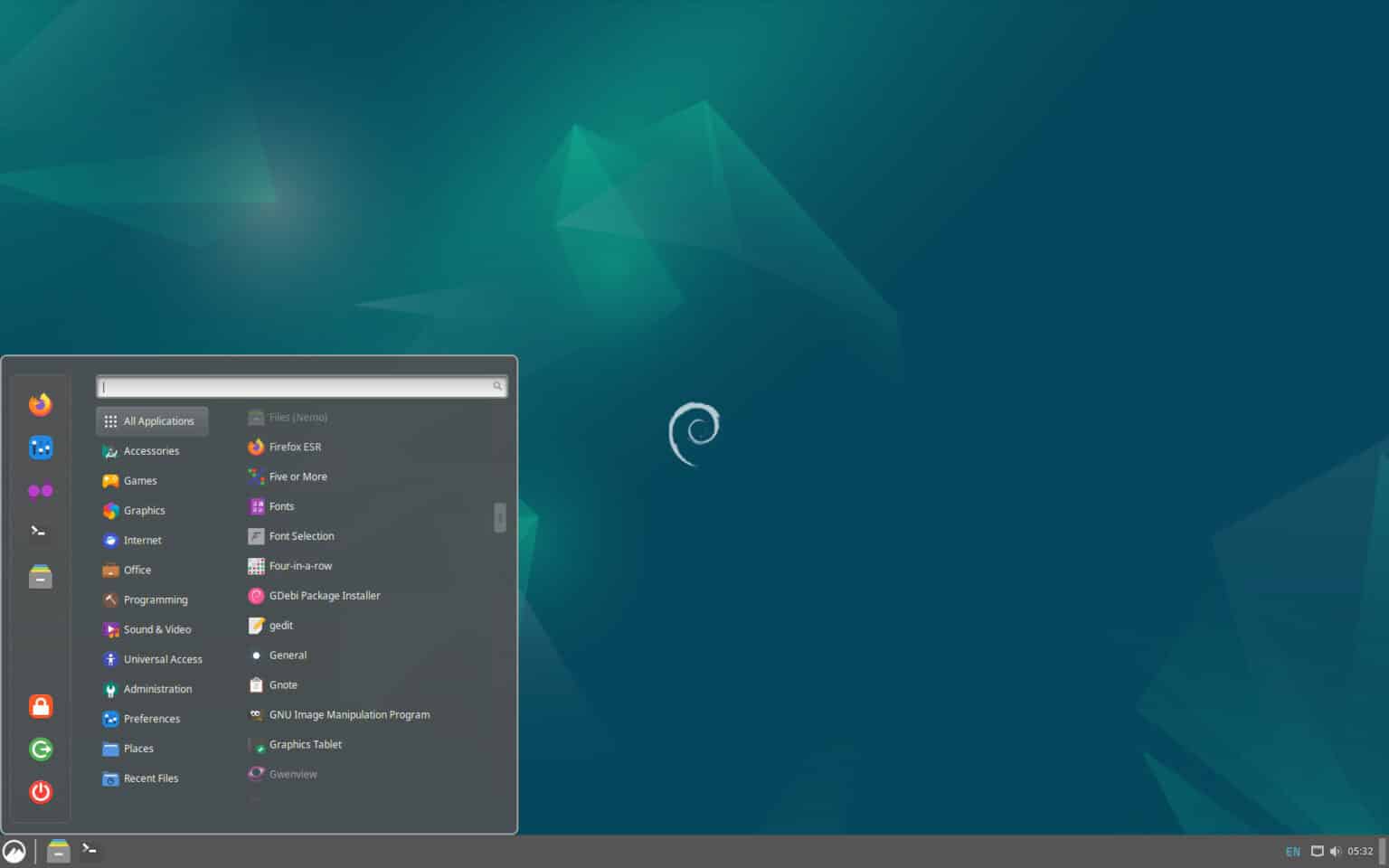Open the terminal from the taskbar
1389x868 pixels.
[90, 851]
